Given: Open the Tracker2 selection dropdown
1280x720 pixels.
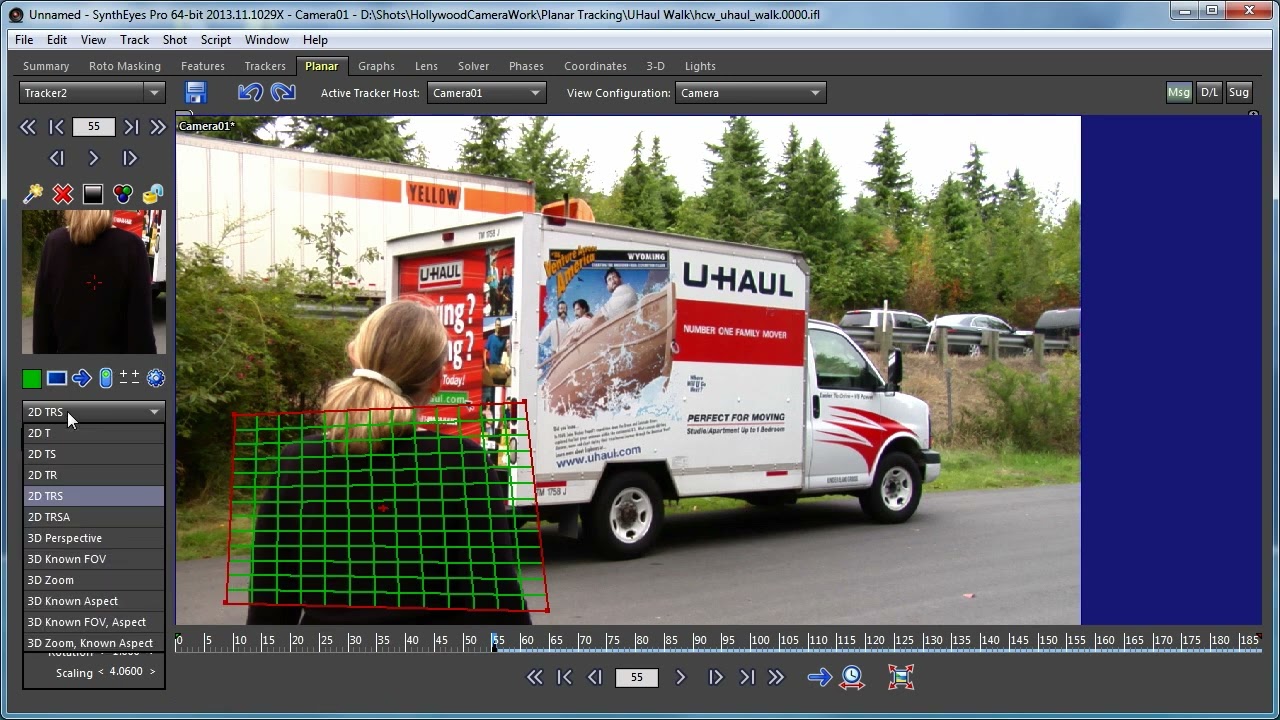Looking at the screenshot, I should click(x=92, y=93).
